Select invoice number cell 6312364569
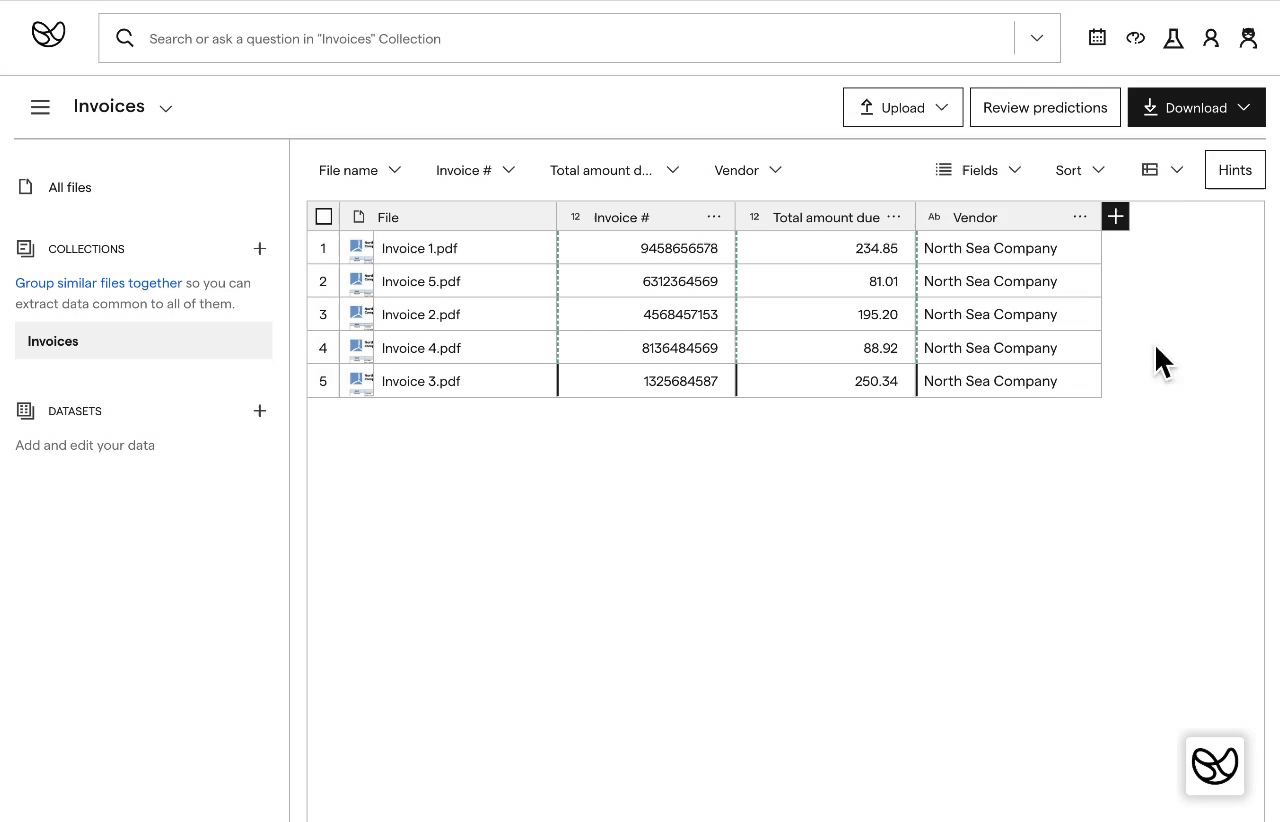 coord(646,281)
